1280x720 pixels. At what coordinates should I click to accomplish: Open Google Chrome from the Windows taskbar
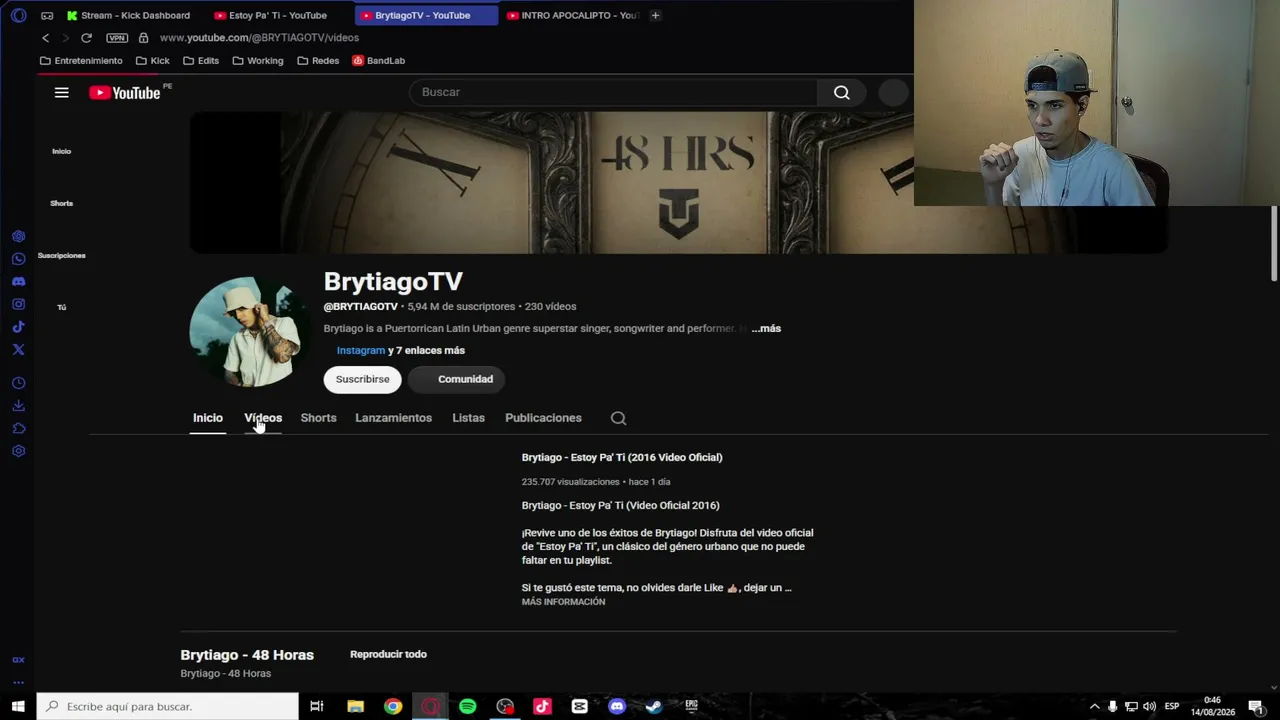(x=393, y=706)
